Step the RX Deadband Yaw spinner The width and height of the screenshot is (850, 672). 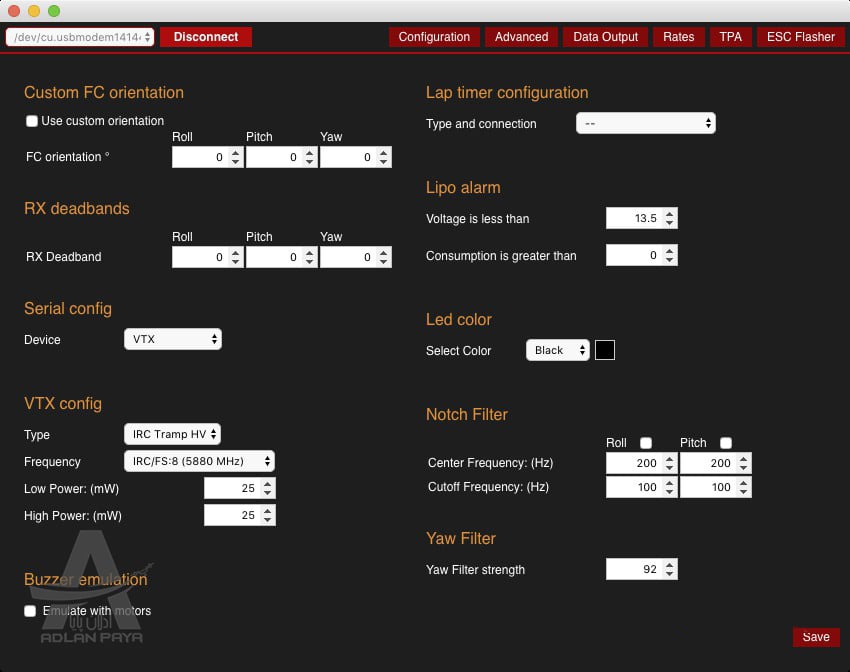pyautogui.click(x=384, y=257)
